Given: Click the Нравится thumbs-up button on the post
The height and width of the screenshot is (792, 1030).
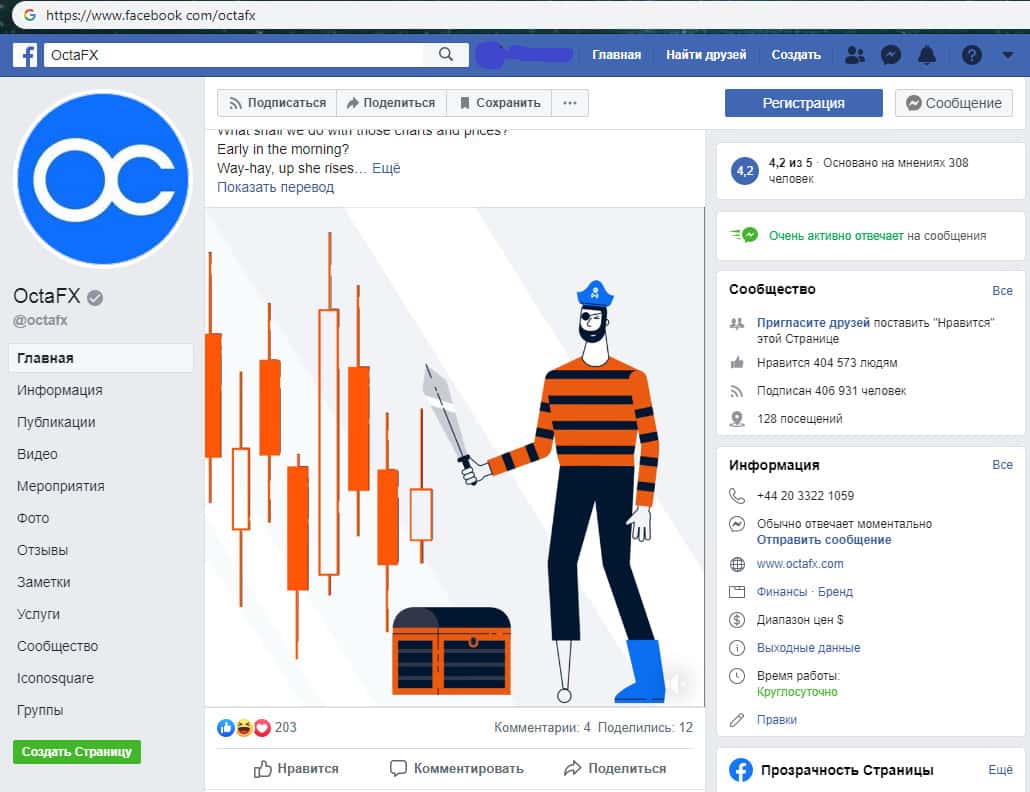Looking at the screenshot, I should [296, 768].
